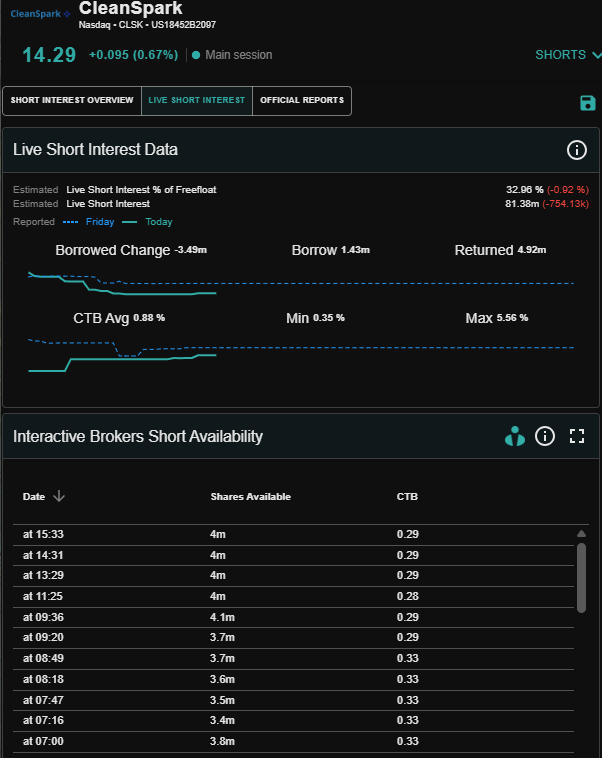This screenshot has width=602, height=758.
Task: Click the 3.8m value at 07:00
Action: tap(222, 741)
